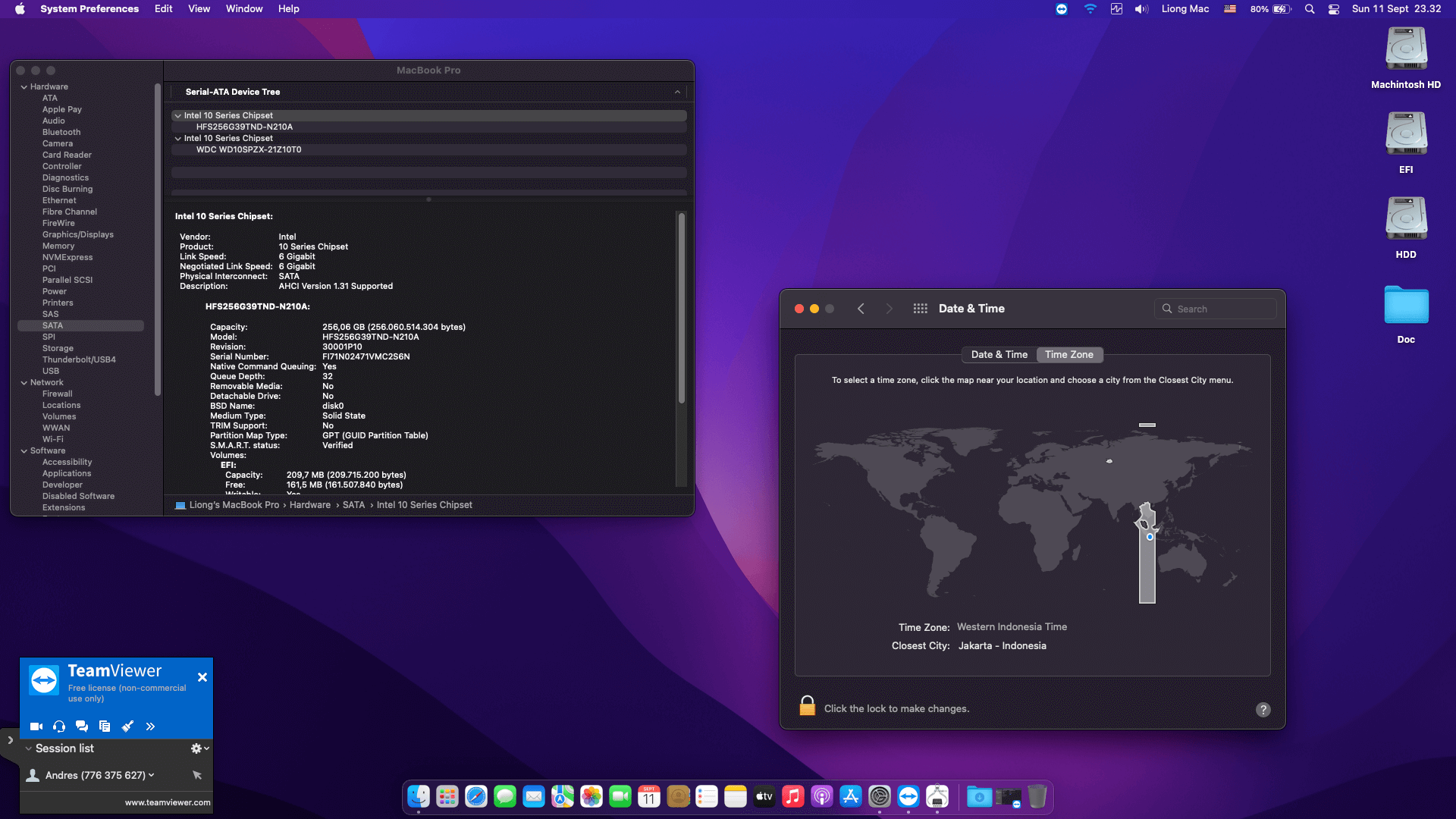Click Serial-ATA Device Tree sort chevron
The height and width of the screenshot is (819, 1456).
coord(677,92)
